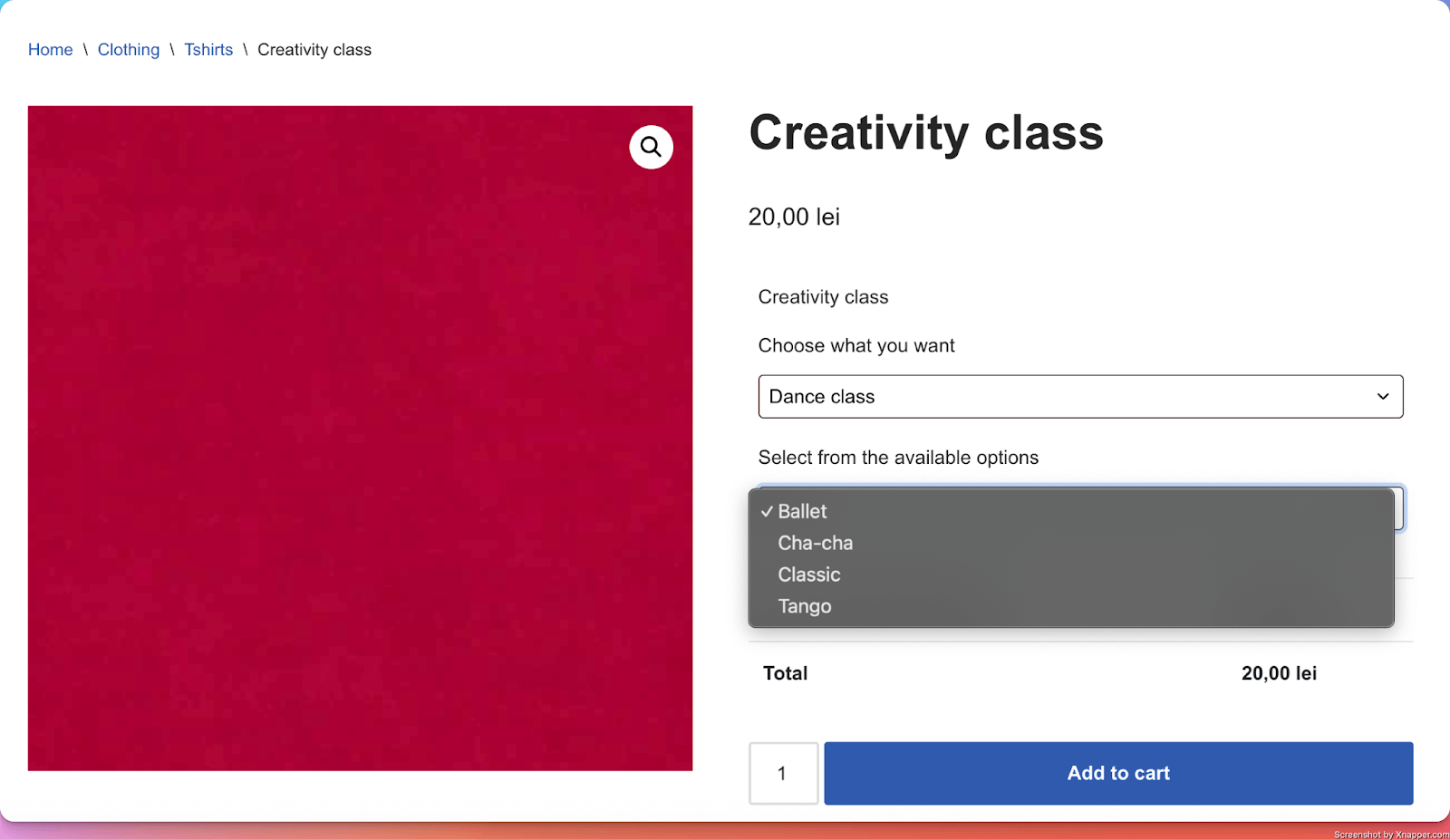This screenshot has width=1450, height=840.
Task: Click the Xnapper screenshot watermark
Action: [1390, 835]
